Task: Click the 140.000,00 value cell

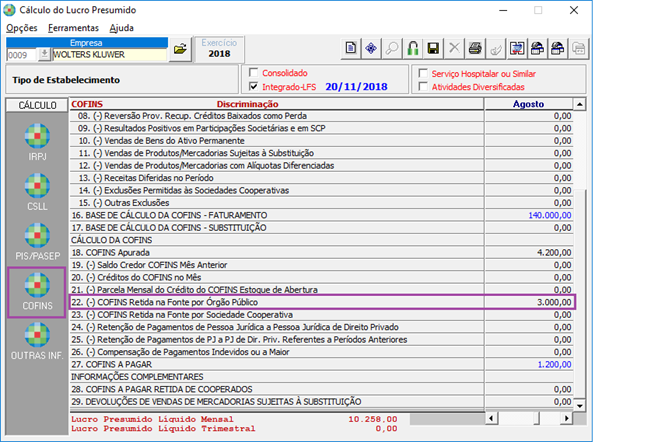Action: (x=528, y=215)
